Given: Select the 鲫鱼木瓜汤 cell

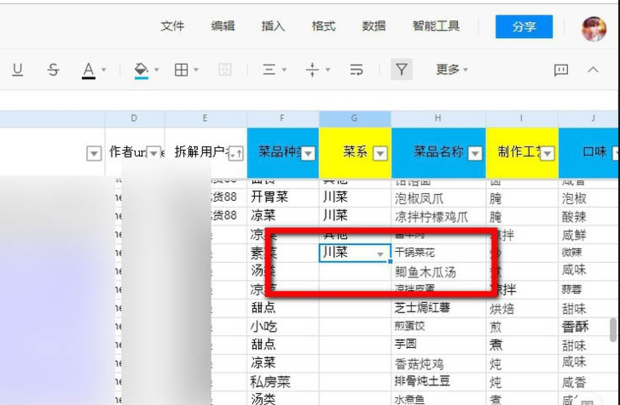Looking at the screenshot, I should tap(439, 272).
